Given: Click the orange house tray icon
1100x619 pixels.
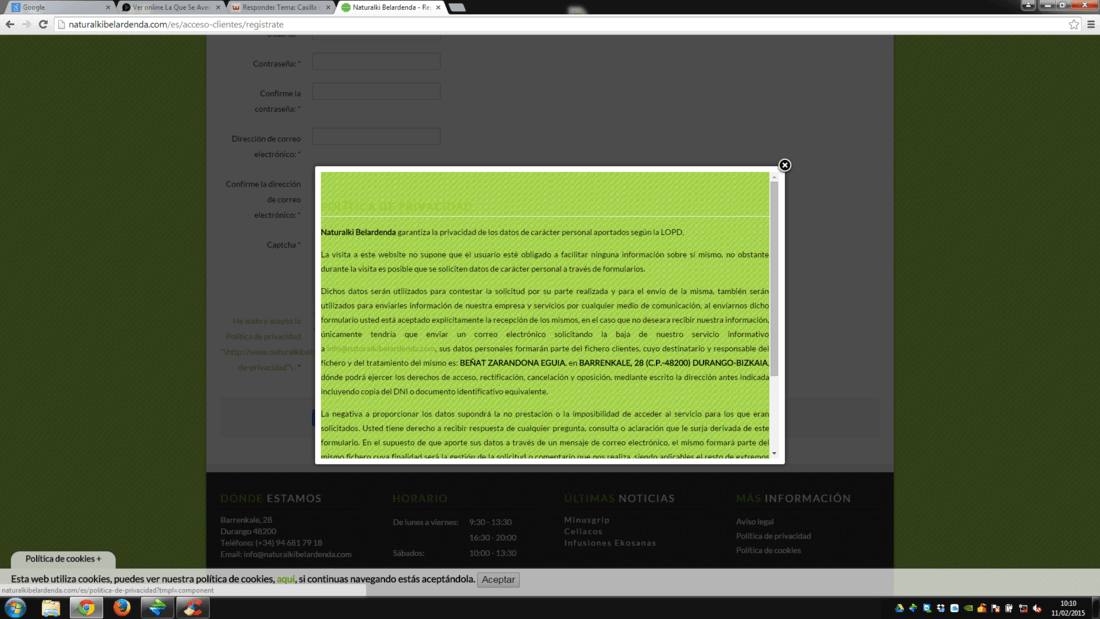Looking at the screenshot, I should [981, 608].
